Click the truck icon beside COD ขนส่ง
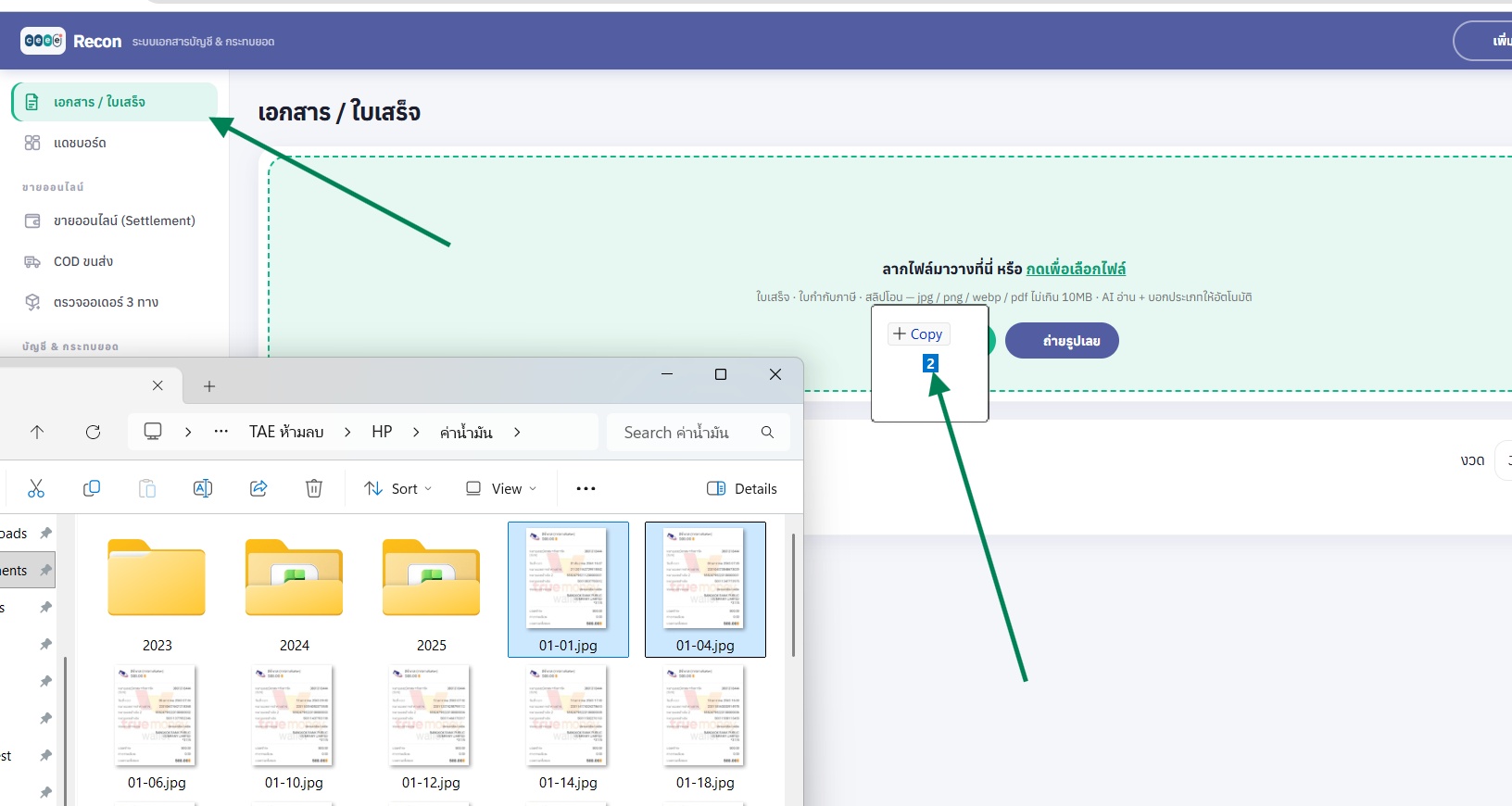Image resolution: width=1512 pixels, height=806 pixels. point(32,261)
